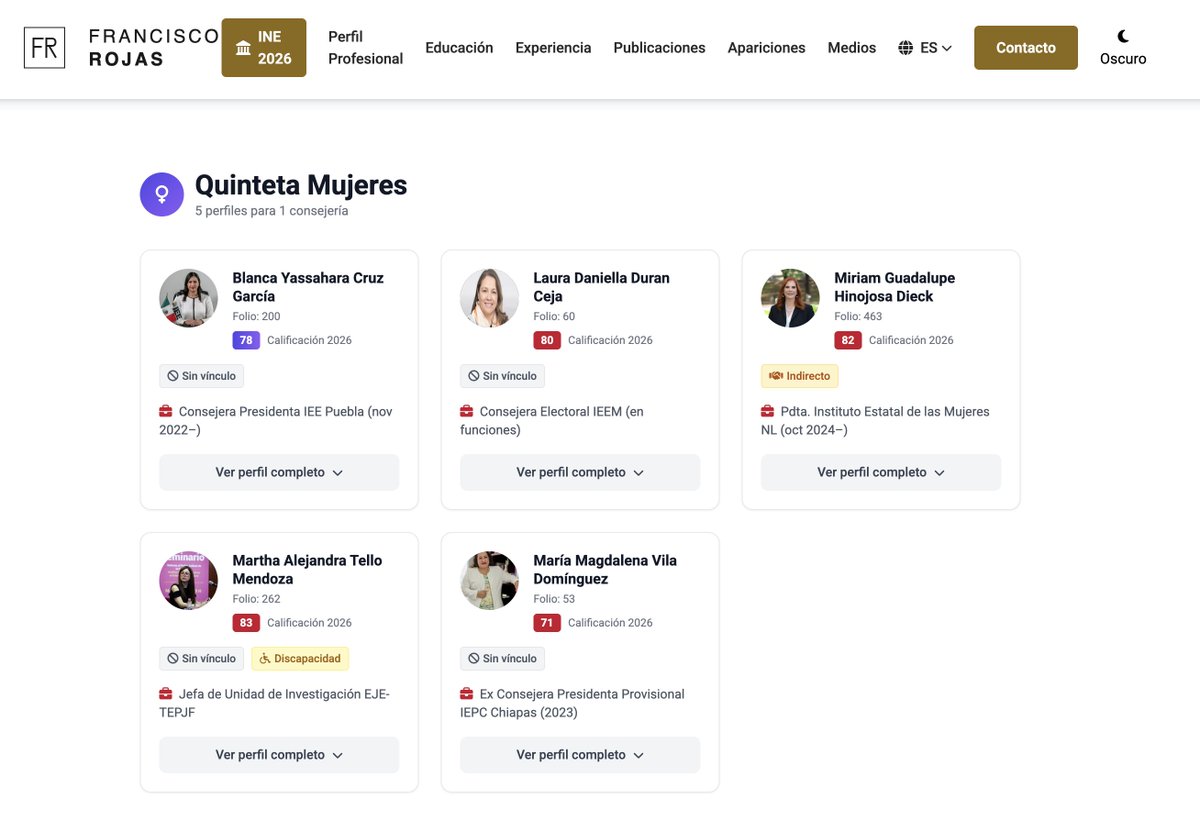Click the wheelchair icon on the Discapacidad badge
Screen dimensions: 1200x821
266,658
